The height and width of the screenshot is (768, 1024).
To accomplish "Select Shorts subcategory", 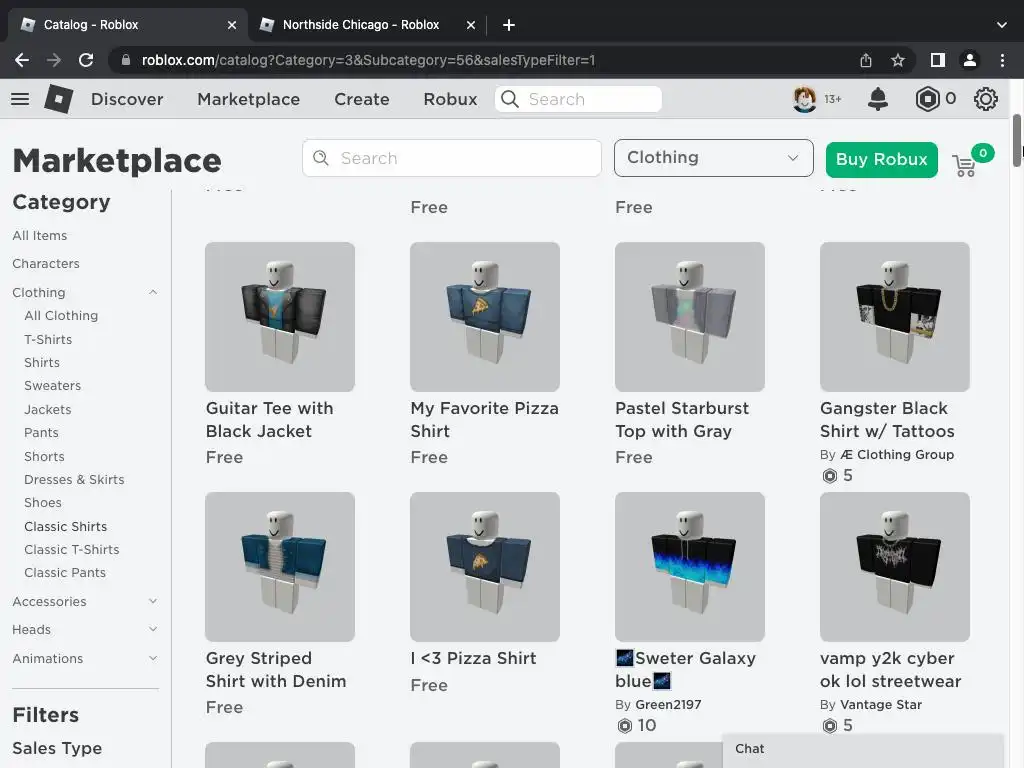I will pyautogui.click(x=44, y=456).
